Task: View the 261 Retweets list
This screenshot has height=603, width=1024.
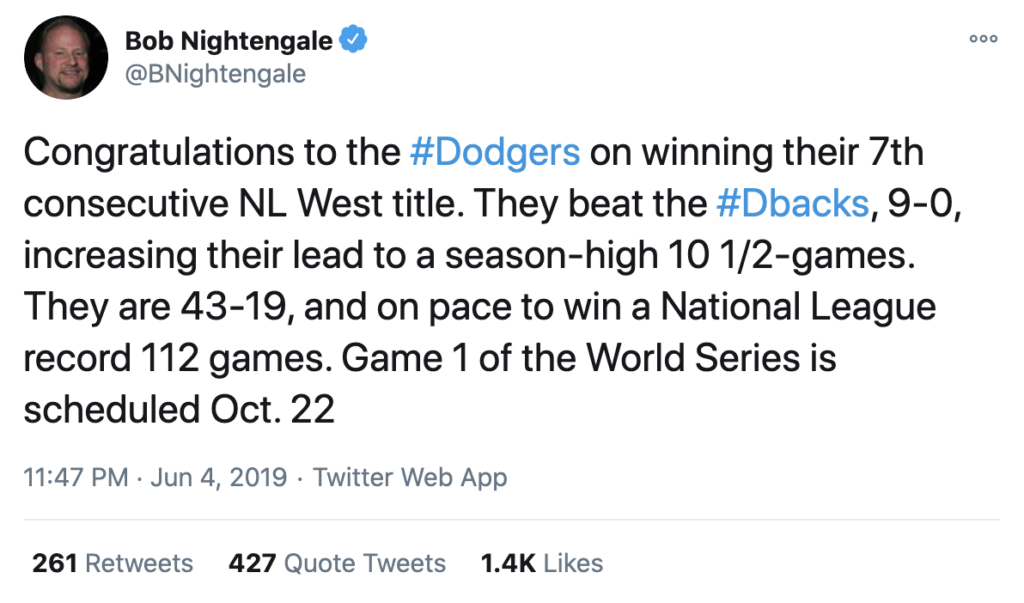Action: coord(112,563)
